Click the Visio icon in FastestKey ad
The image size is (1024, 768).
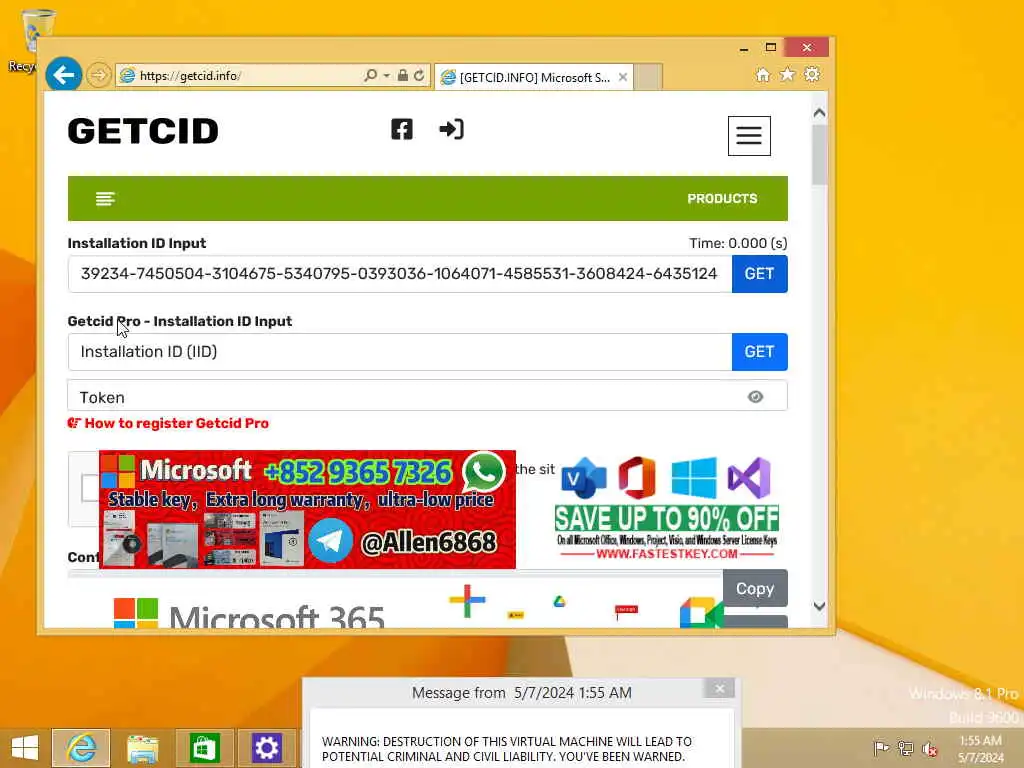click(x=583, y=477)
